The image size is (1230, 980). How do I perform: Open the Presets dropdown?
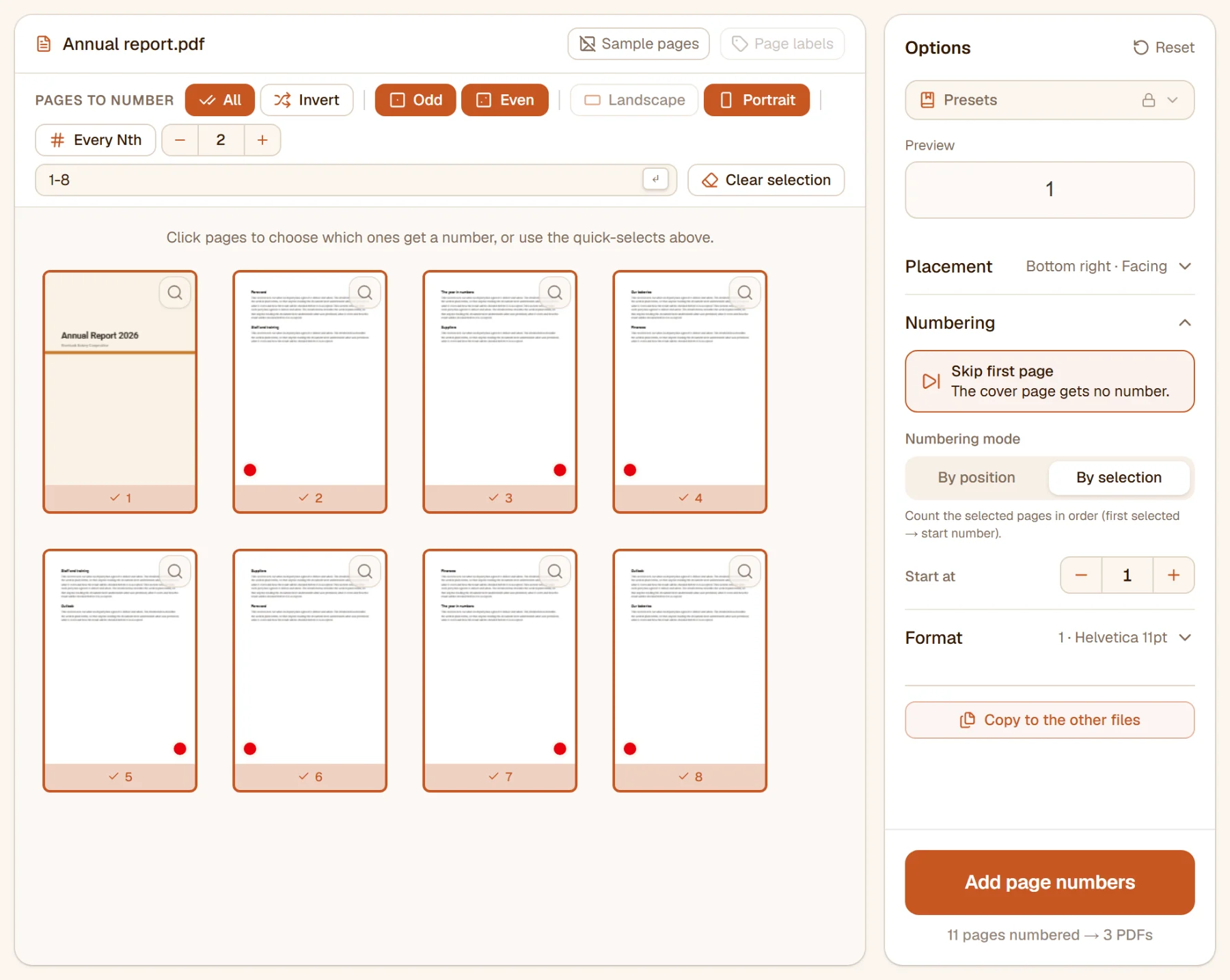[x=1050, y=100]
